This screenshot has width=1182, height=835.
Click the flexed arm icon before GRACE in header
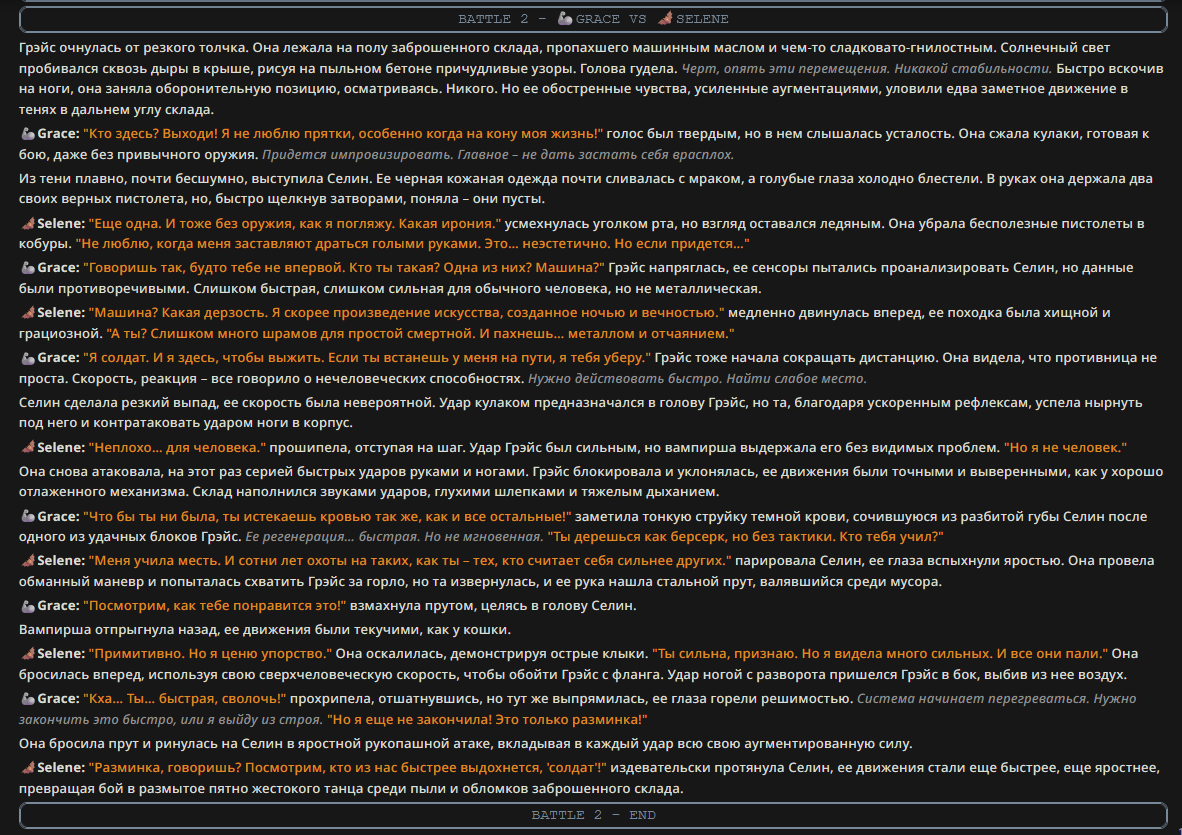pos(565,19)
